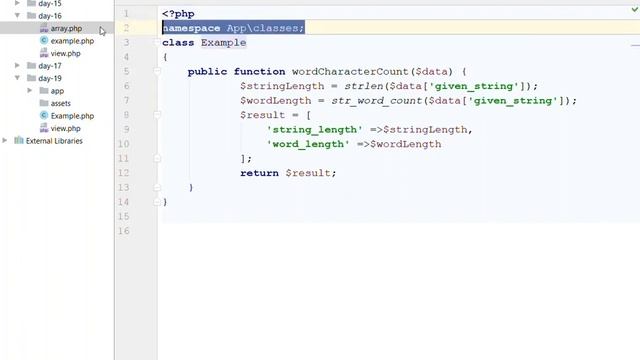Click the class name Example in code
The image size is (640, 360).
(223, 42)
